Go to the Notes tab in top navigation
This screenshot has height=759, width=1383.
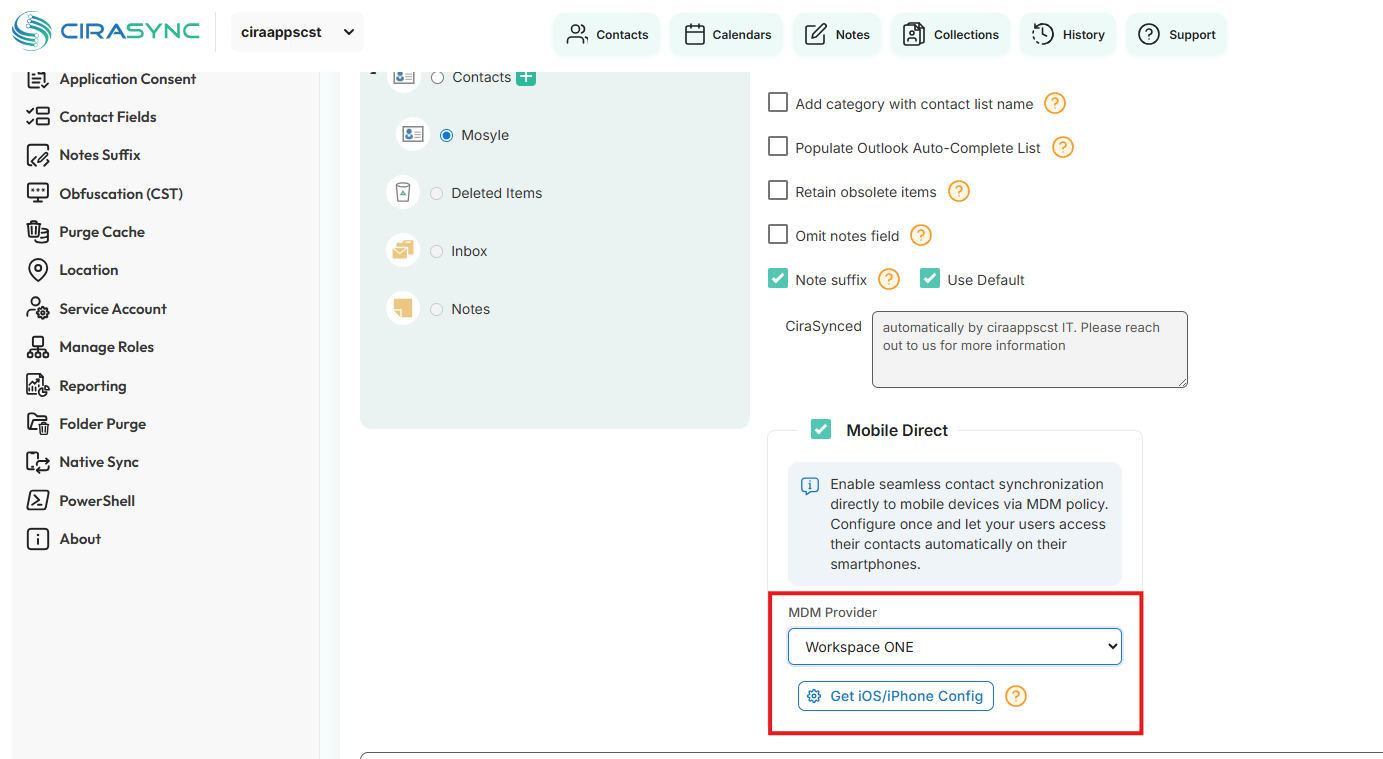(836, 33)
